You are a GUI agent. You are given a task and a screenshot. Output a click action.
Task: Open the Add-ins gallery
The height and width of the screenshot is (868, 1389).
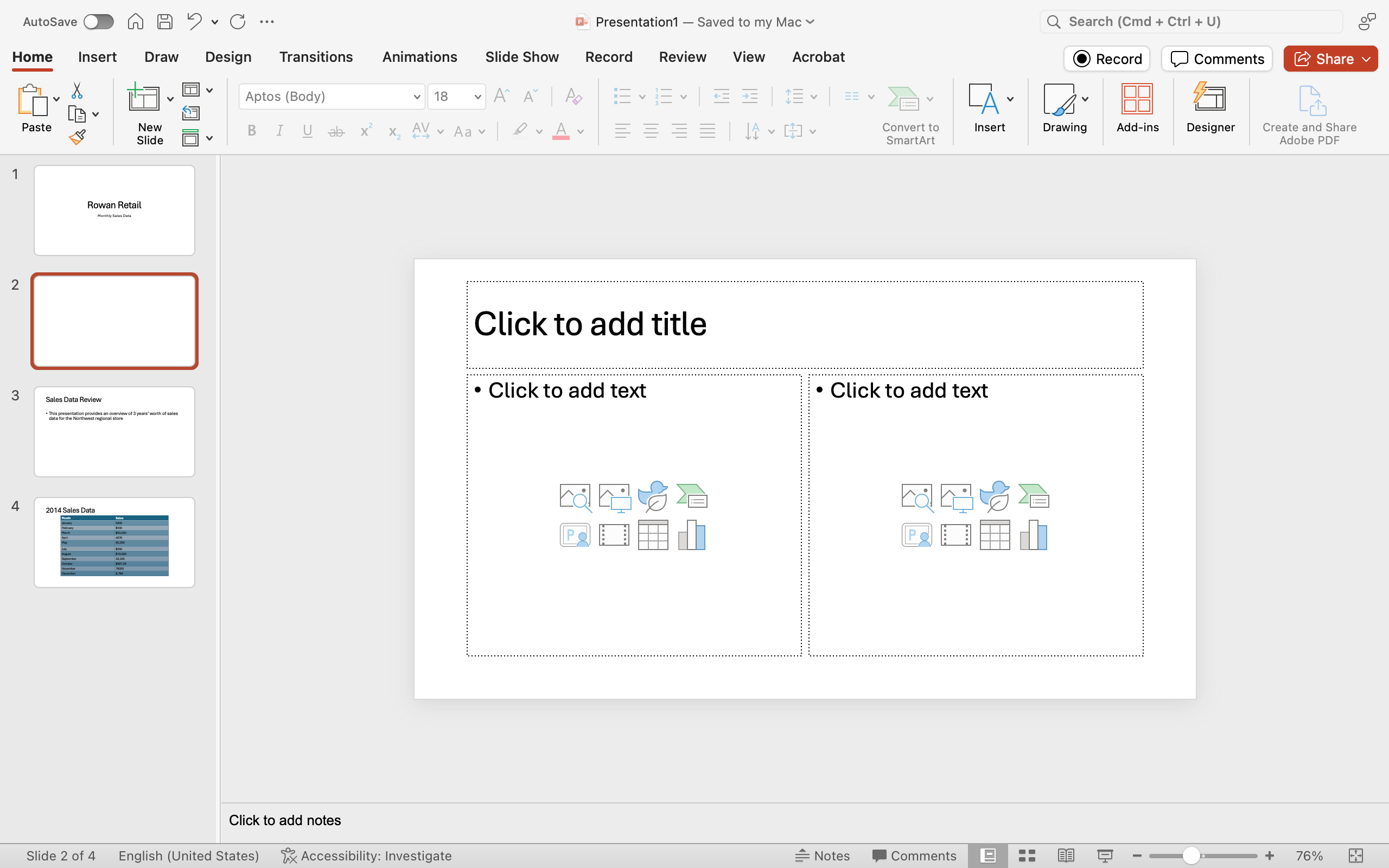(1137, 109)
